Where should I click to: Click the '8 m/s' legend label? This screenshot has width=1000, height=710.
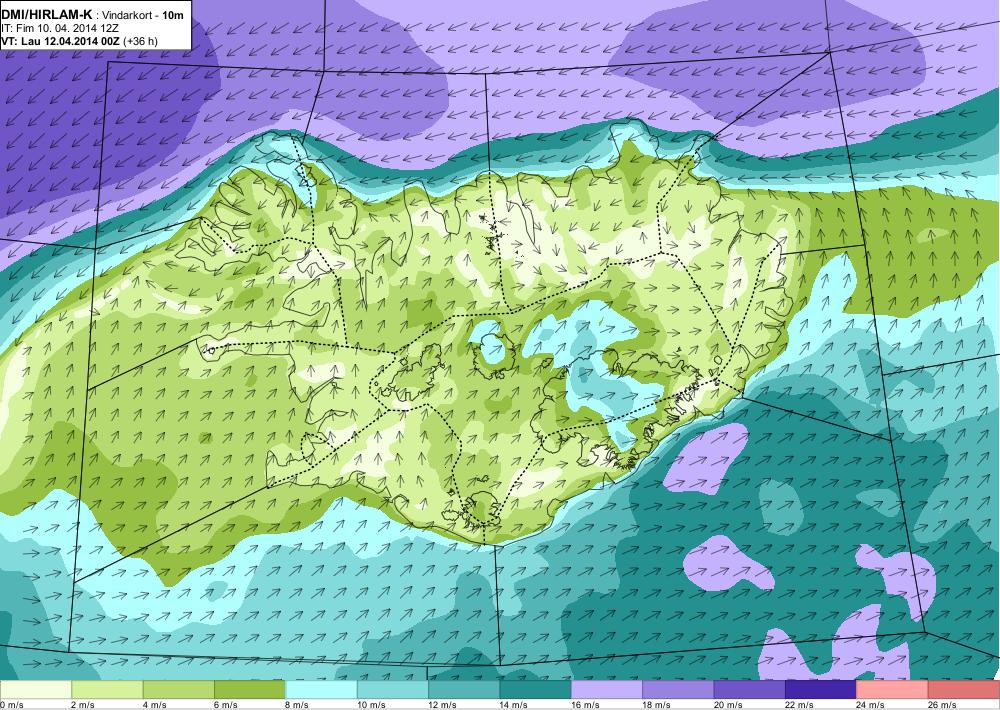[297, 705]
